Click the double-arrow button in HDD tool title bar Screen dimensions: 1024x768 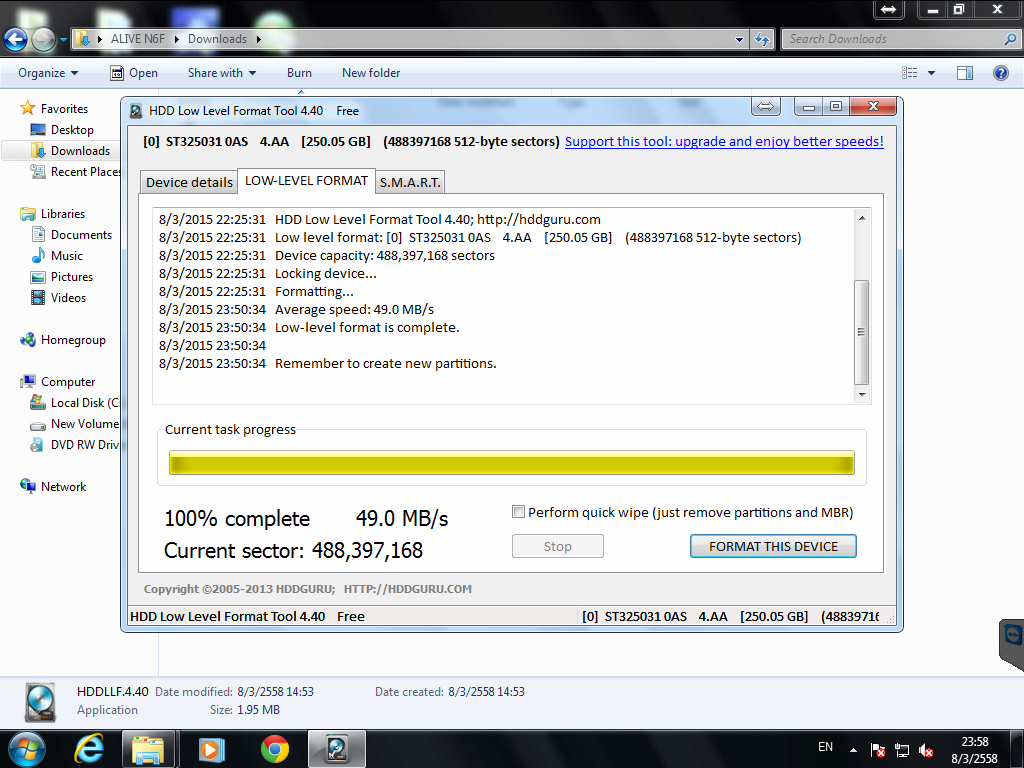(x=766, y=106)
